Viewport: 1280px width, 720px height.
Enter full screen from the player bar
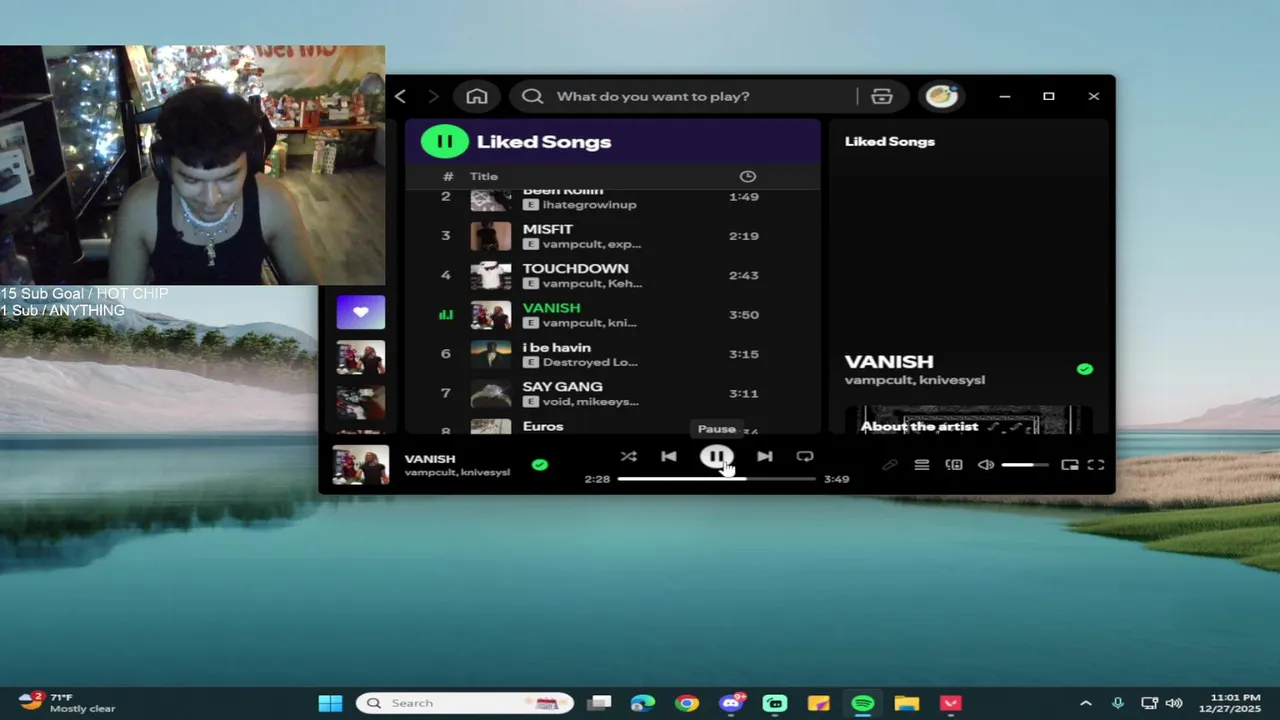(1096, 465)
